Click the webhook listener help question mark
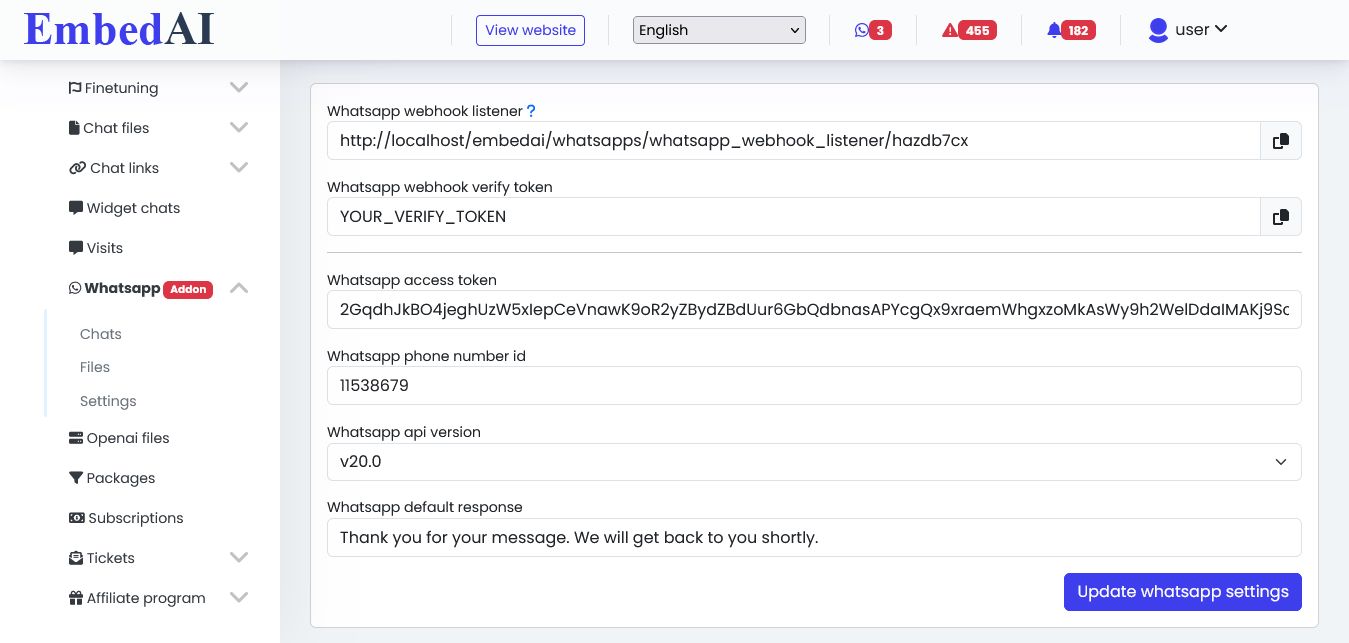The image size is (1349, 643). click(531, 111)
